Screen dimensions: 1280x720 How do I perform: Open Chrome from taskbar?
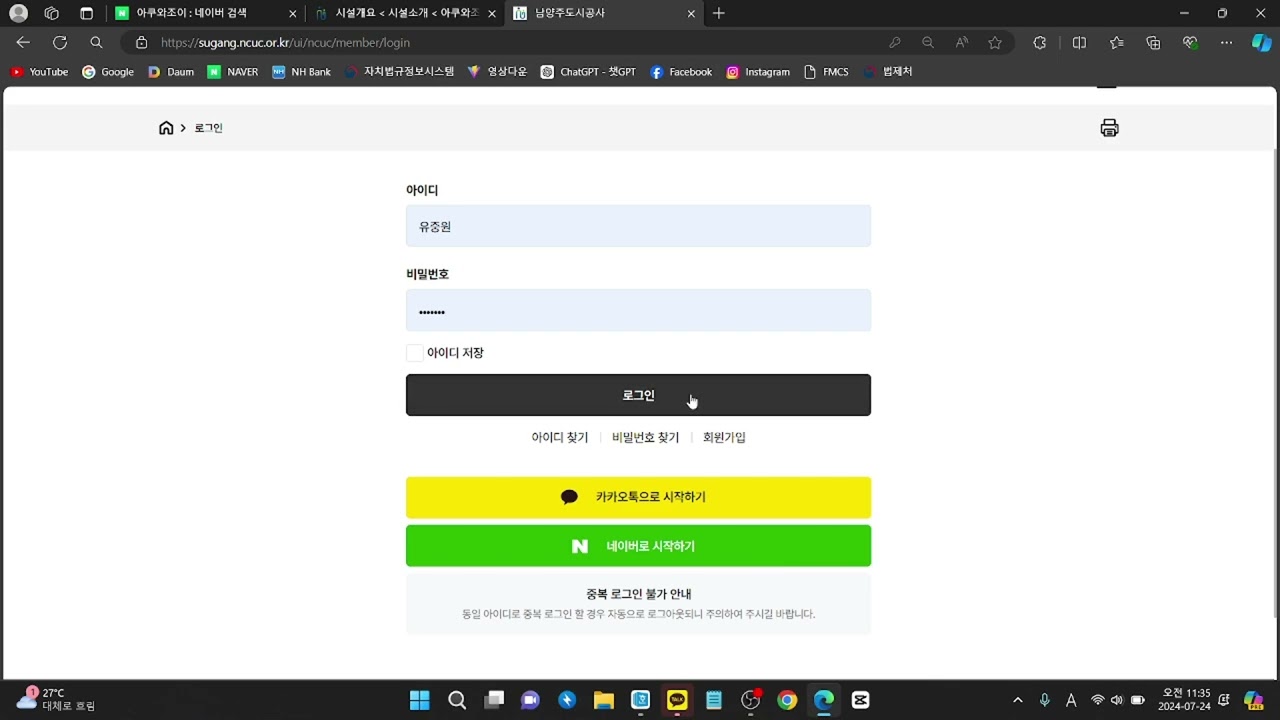pos(787,700)
